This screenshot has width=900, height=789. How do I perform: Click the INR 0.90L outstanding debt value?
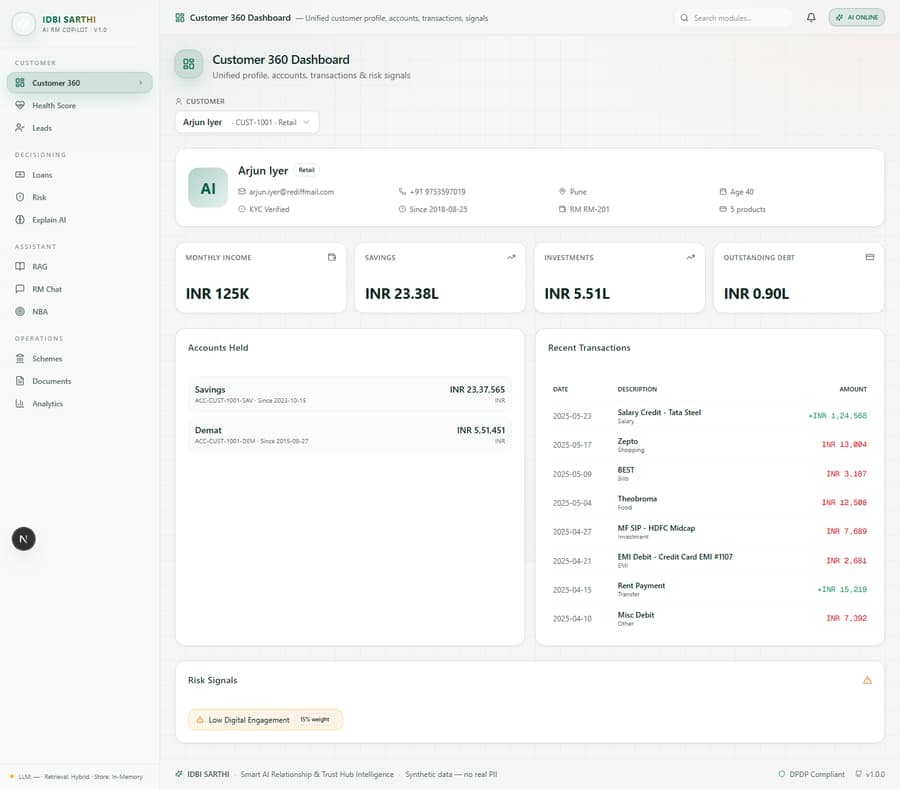click(757, 294)
